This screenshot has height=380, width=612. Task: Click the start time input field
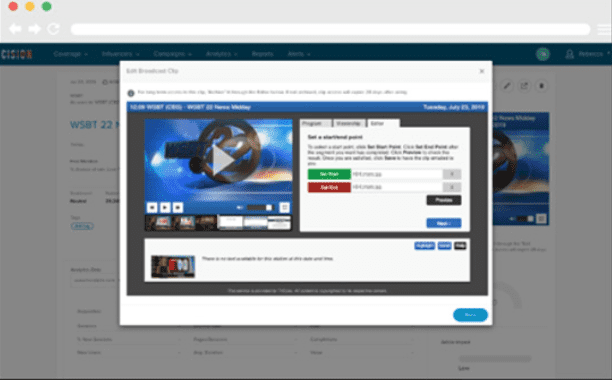coord(397,174)
